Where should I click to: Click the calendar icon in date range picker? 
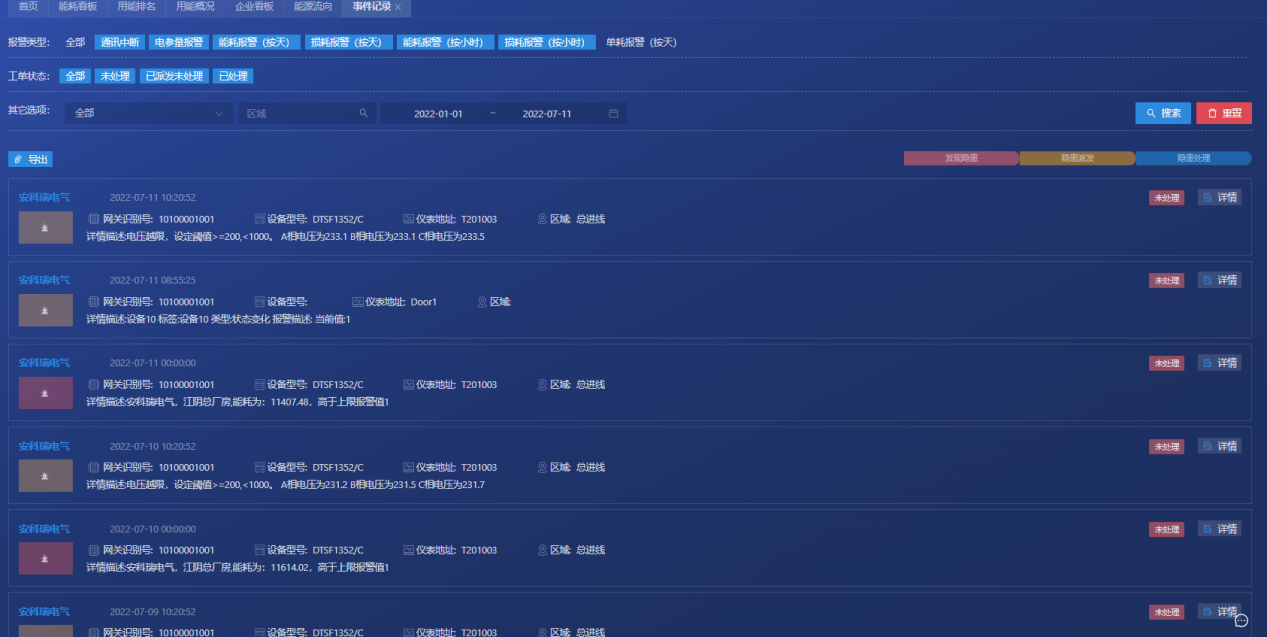613,114
